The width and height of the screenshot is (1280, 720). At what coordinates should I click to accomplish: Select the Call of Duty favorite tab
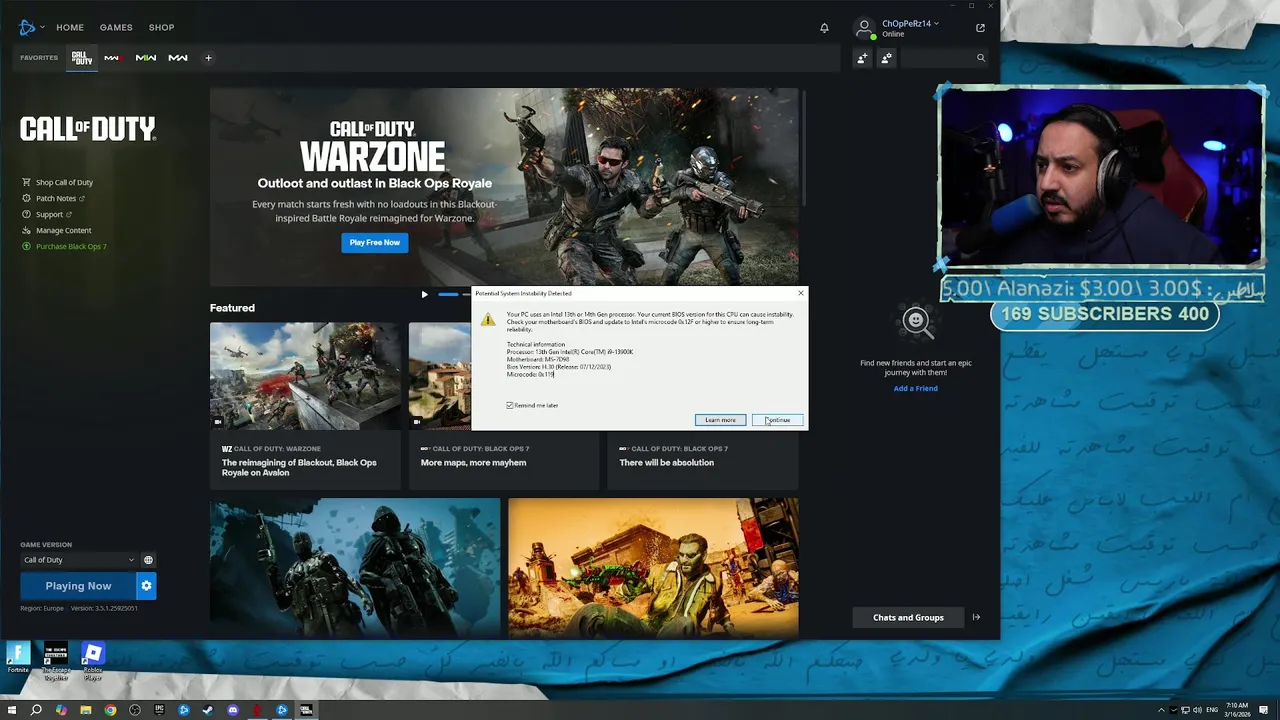[82, 58]
